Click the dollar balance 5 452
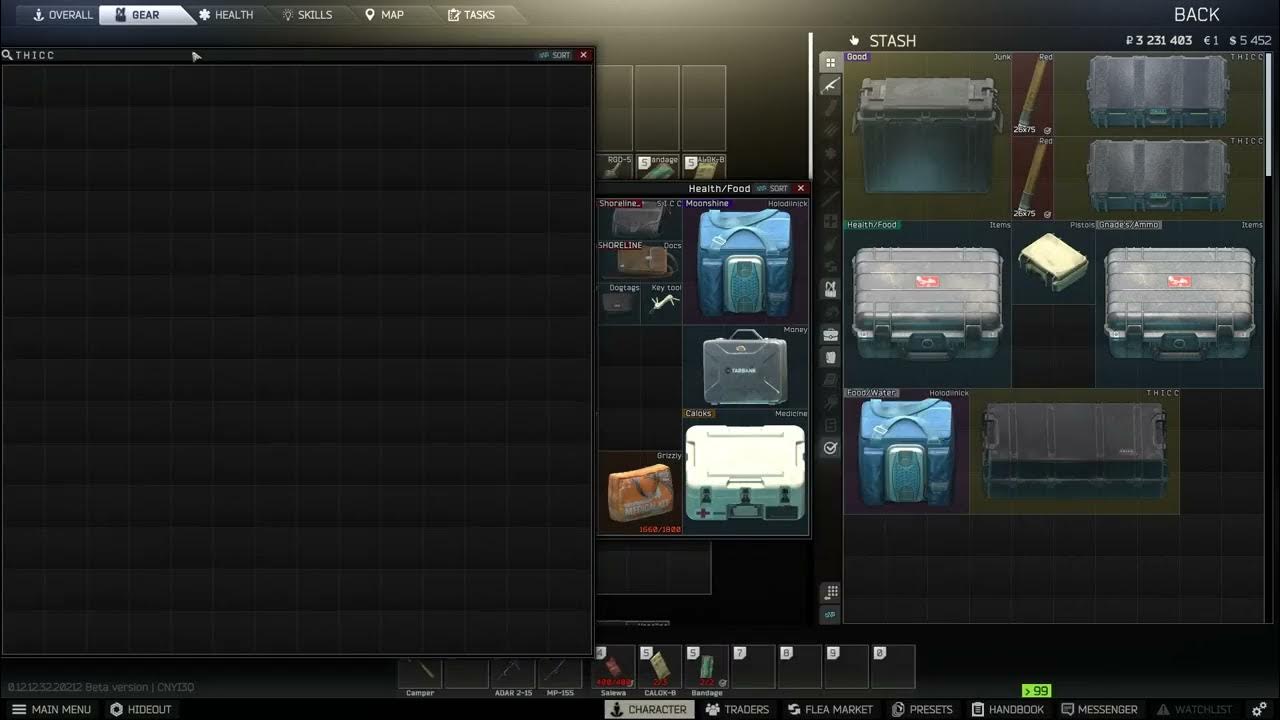This screenshot has width=1280, height=720. 1250,41
